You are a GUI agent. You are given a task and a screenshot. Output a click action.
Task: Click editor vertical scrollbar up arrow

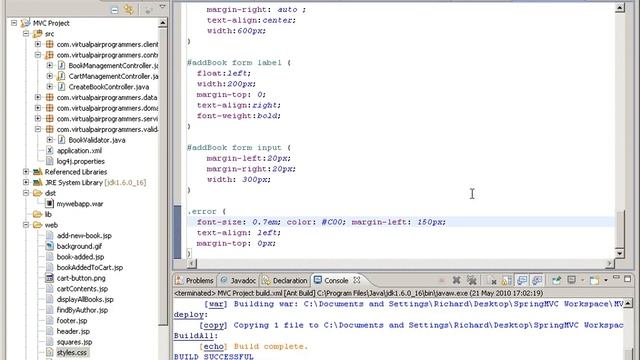pyautogui.click(x=620, y=8)
